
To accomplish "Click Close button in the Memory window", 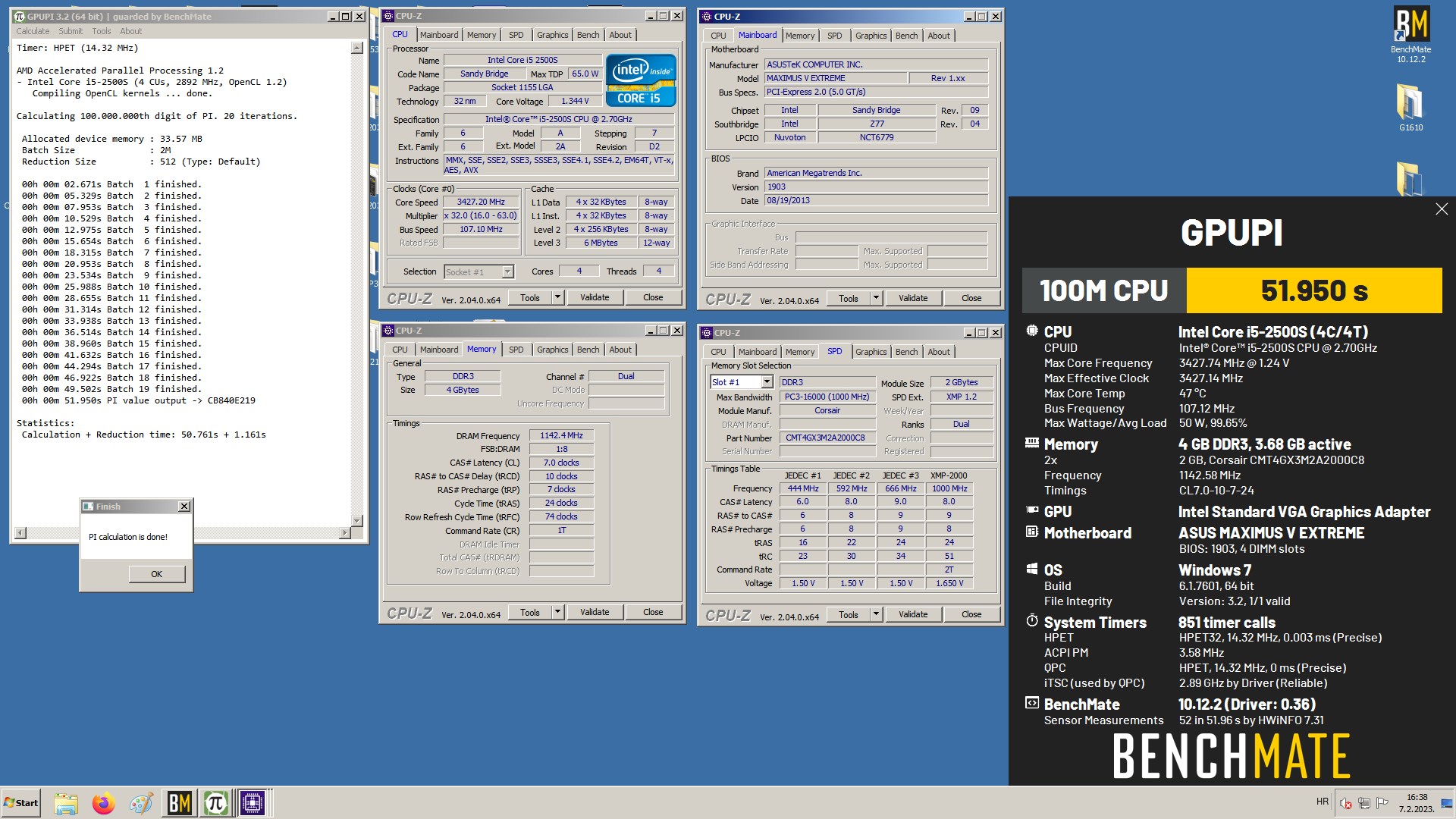I will pyautogui.click(x=653, y=613).
